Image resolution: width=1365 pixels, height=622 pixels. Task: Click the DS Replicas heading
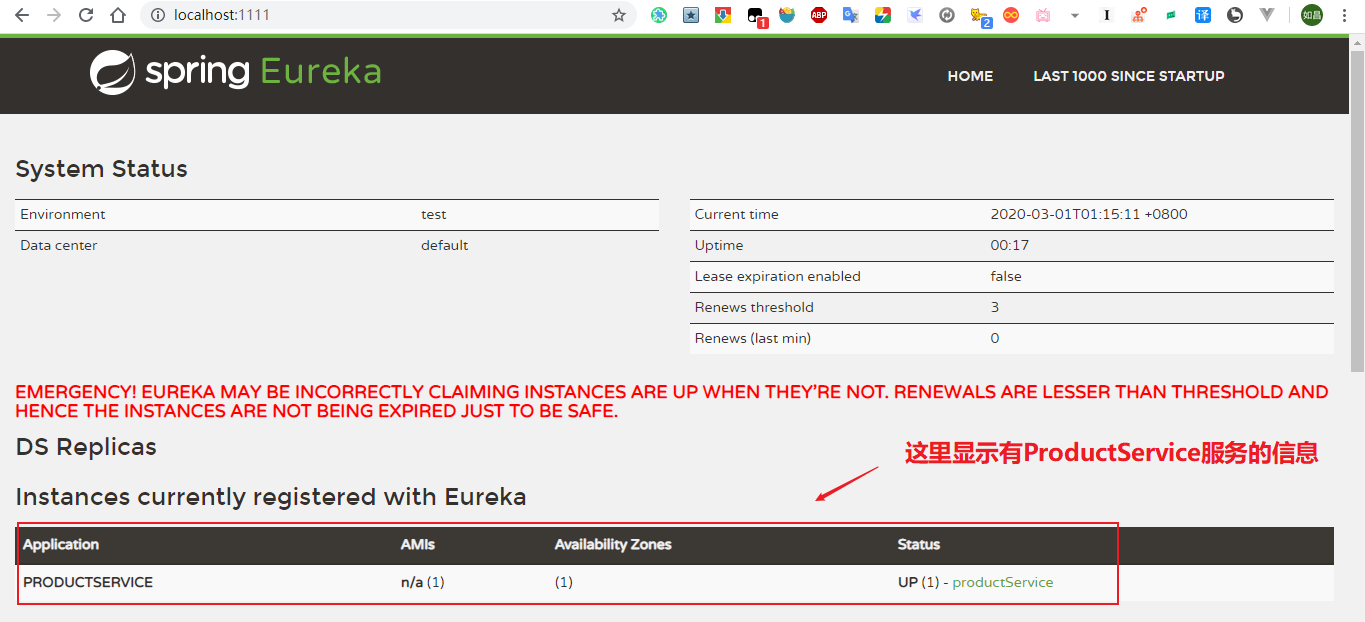point(86,447)
